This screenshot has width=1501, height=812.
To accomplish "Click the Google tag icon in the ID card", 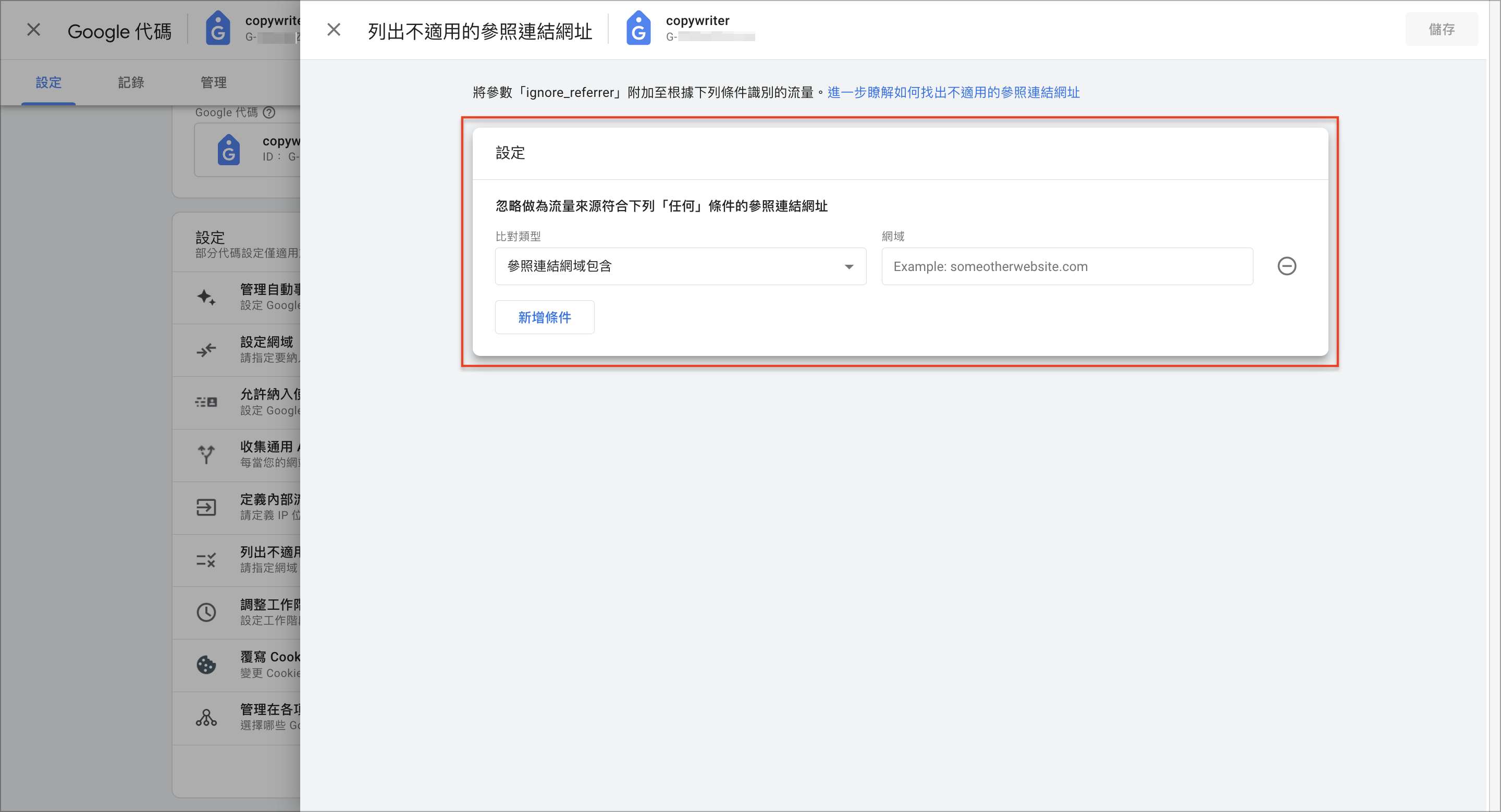I will click(228, 150).
